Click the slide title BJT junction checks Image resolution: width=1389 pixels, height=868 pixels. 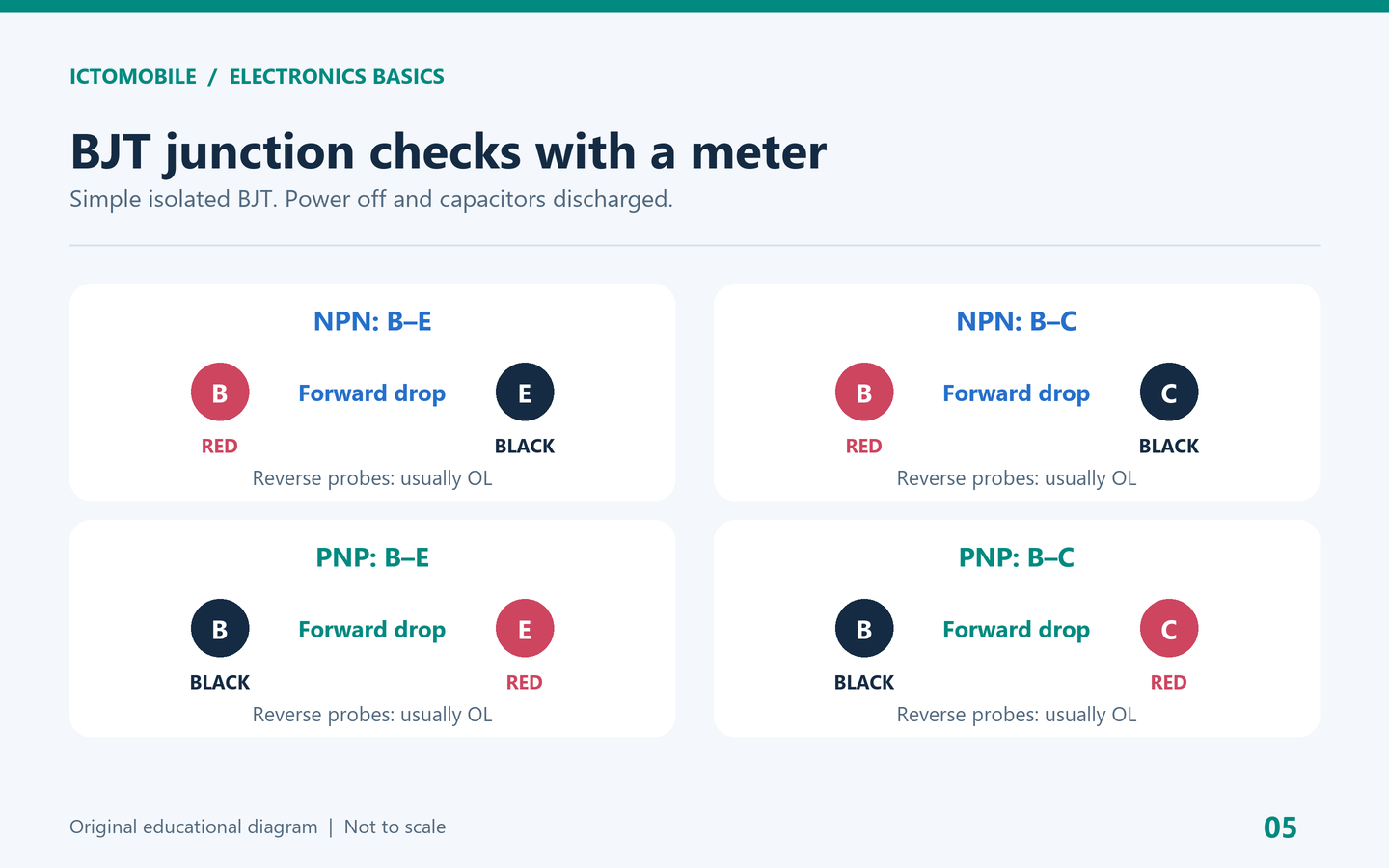point(449,152)
